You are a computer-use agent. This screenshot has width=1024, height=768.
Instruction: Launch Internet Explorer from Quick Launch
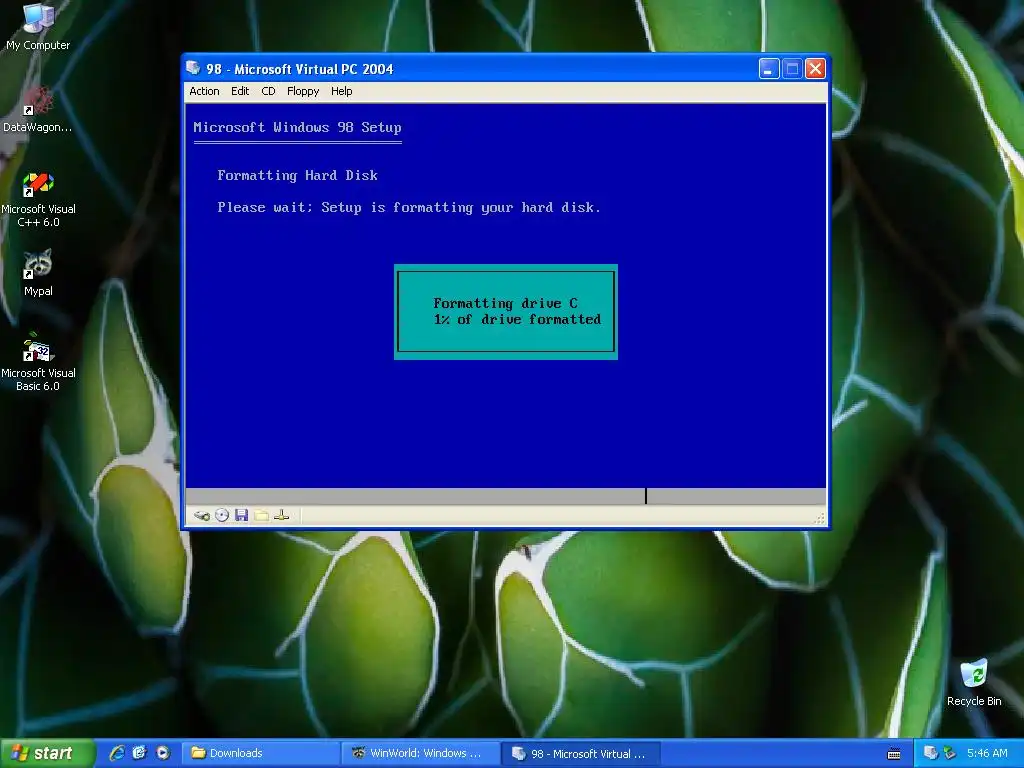click(x=117, y=753)
